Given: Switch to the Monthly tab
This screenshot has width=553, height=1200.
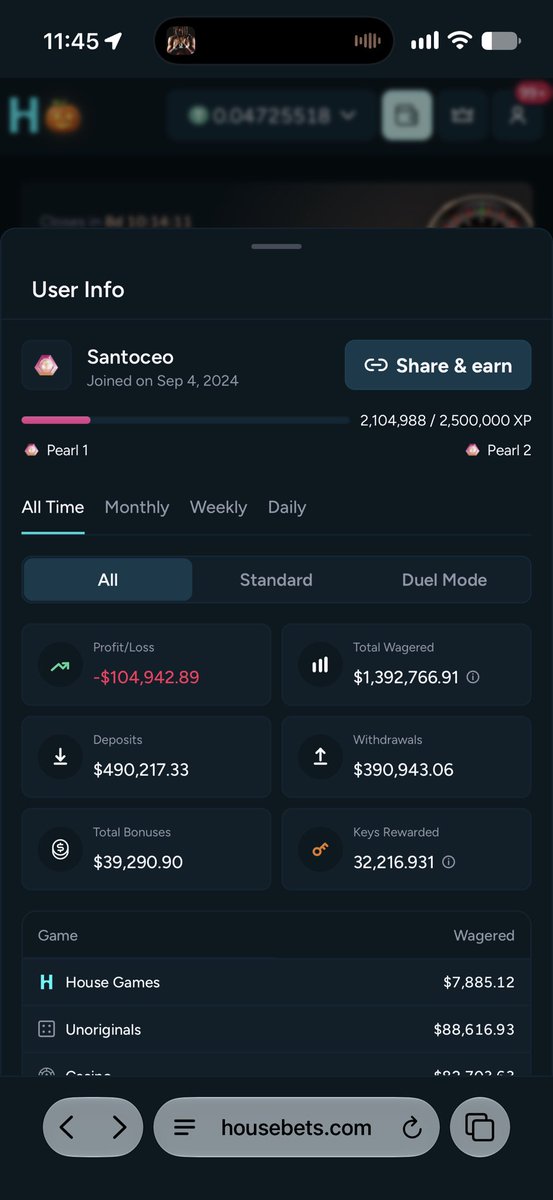Looking at the screenshot, I should [137, 507].
